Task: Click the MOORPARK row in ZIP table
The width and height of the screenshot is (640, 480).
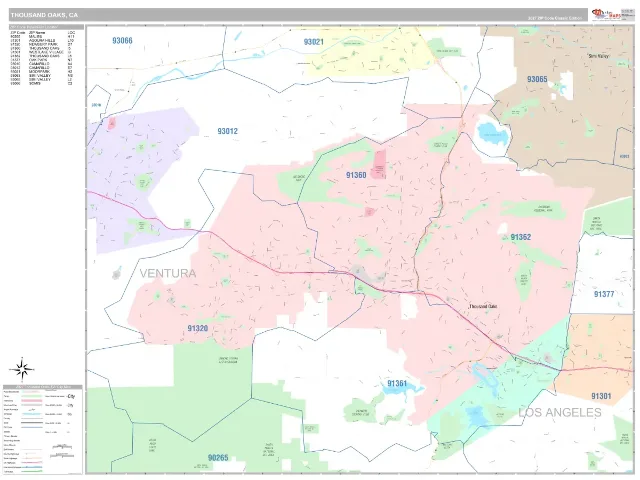Action: point(42,71)
